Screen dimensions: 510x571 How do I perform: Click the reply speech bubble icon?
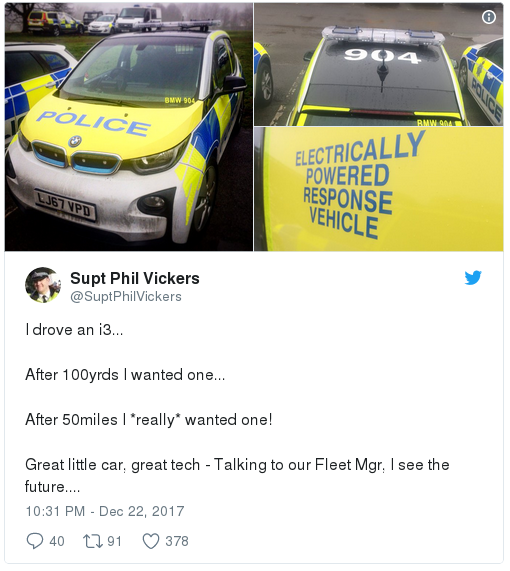click(x=35, y=541)
